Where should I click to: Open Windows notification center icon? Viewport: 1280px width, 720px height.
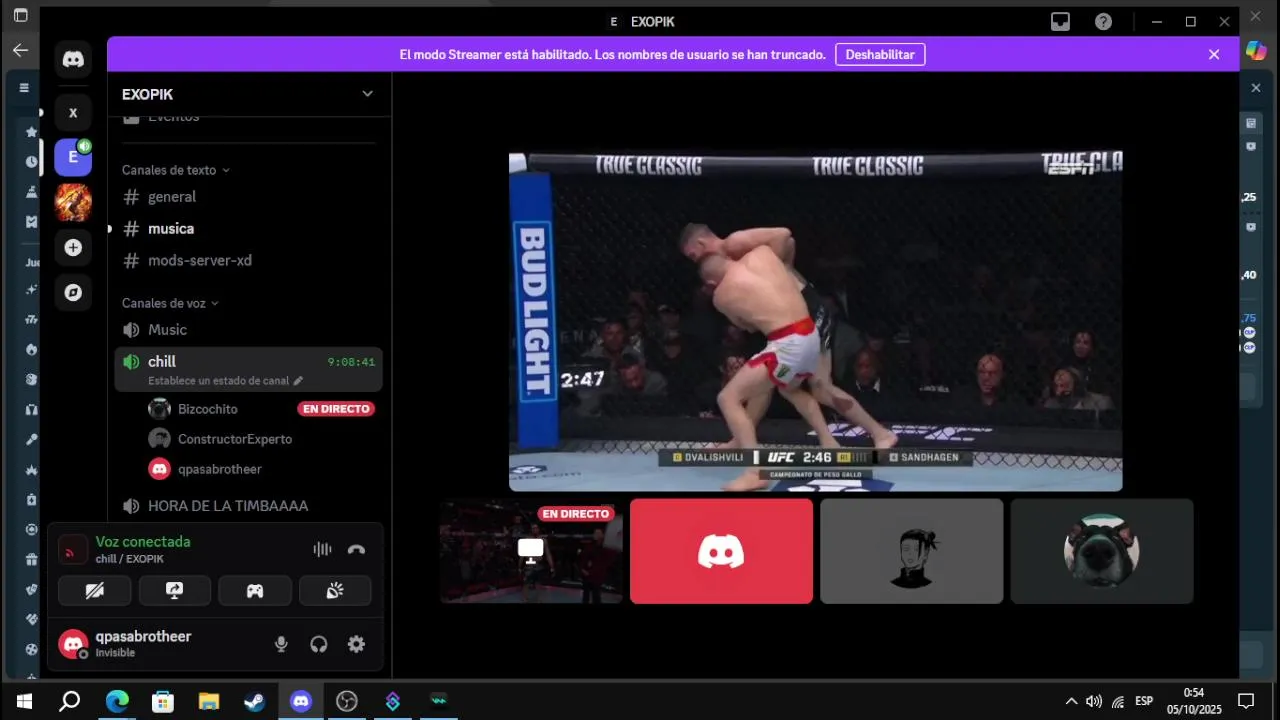tap(1246, 701)
